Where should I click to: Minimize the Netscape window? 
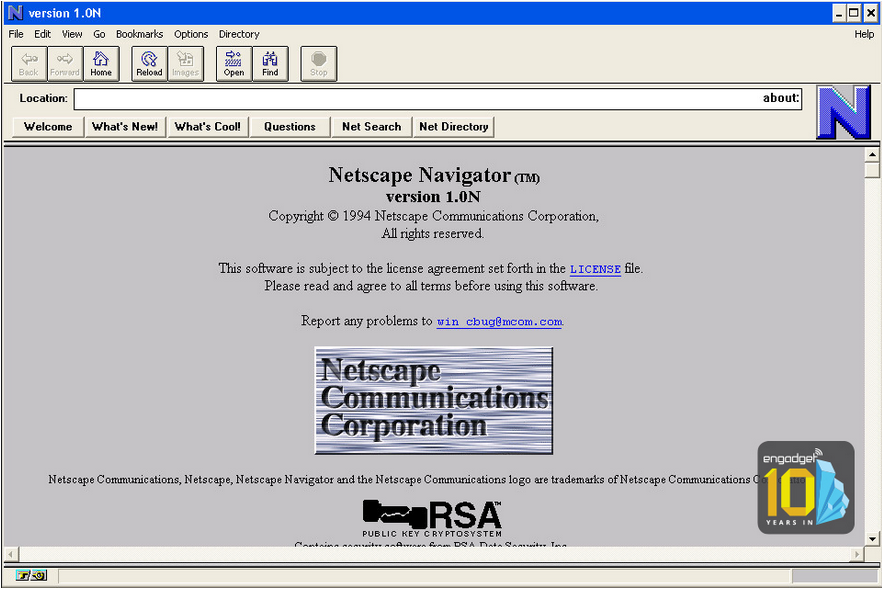tap(839, 13)
